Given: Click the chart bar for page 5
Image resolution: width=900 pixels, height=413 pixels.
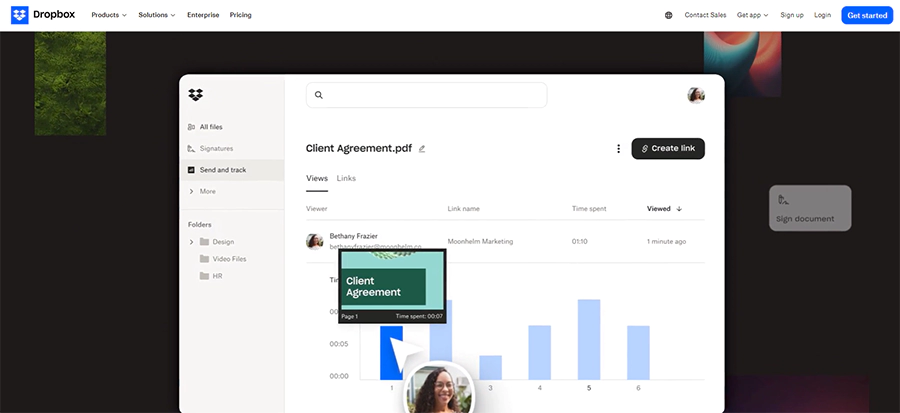Looking at the screenshot, I should [x=589, y=340].
